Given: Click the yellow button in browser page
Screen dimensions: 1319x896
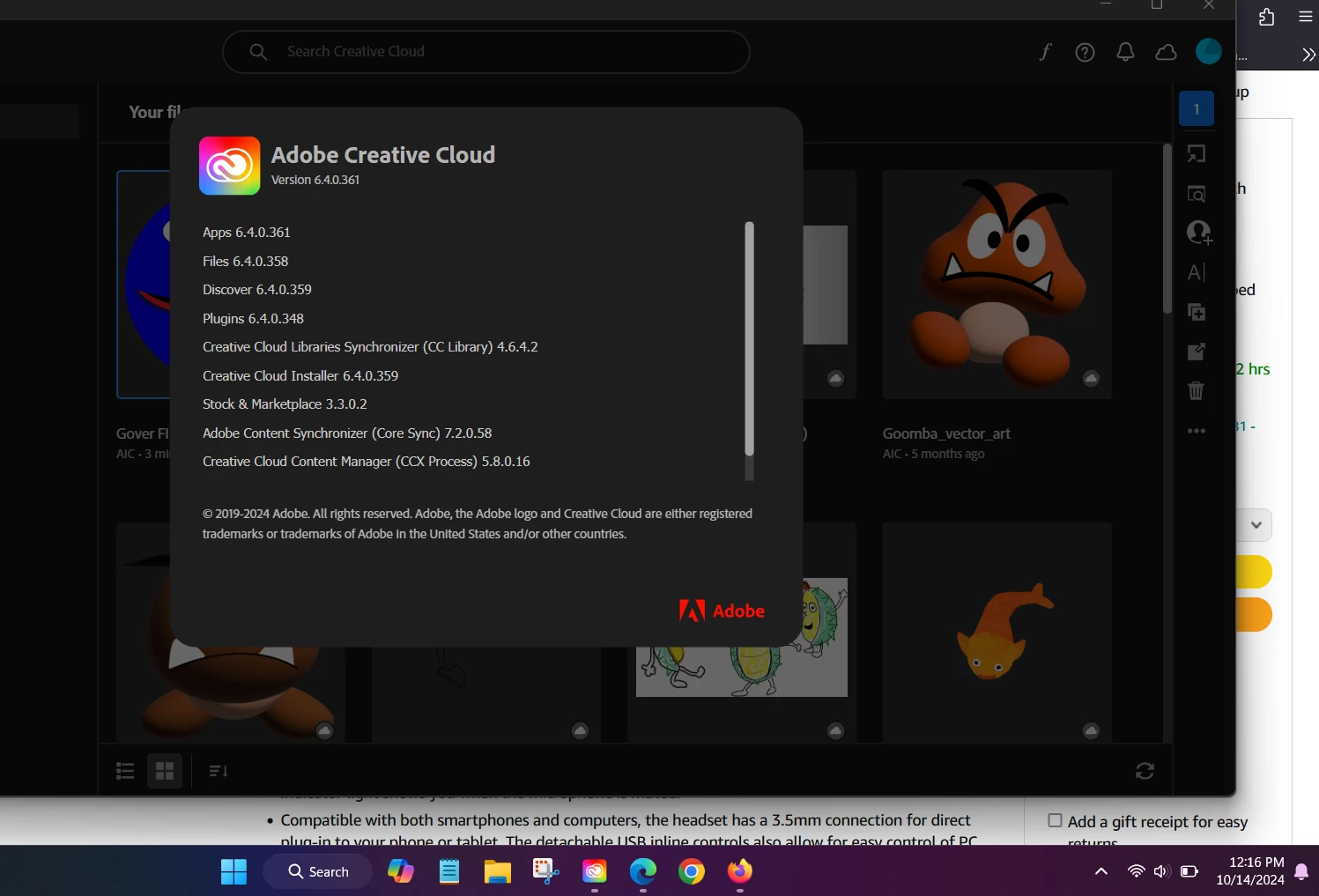Looking at the screenshot, I should click(1255, 572).
